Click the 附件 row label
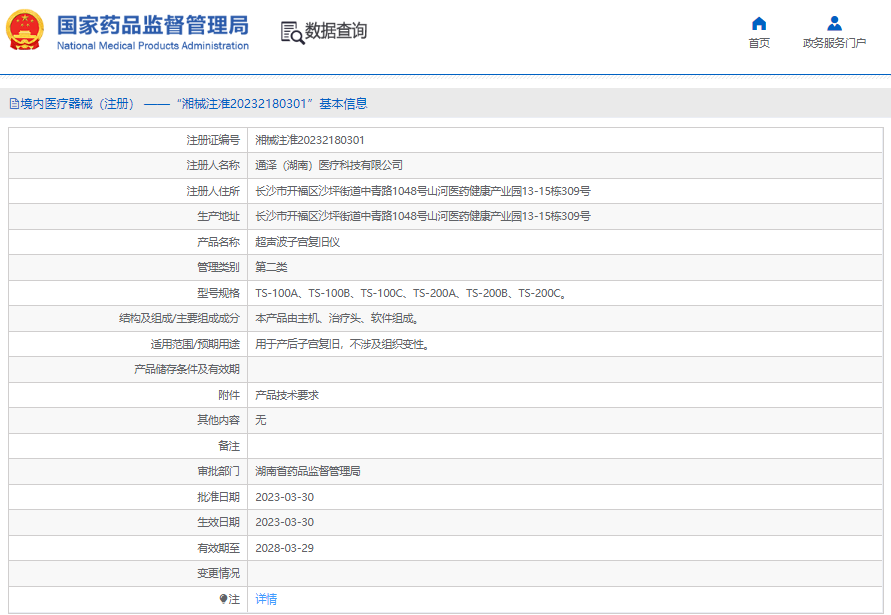Screen dimensions: 891x615 (x=229, y=395)
